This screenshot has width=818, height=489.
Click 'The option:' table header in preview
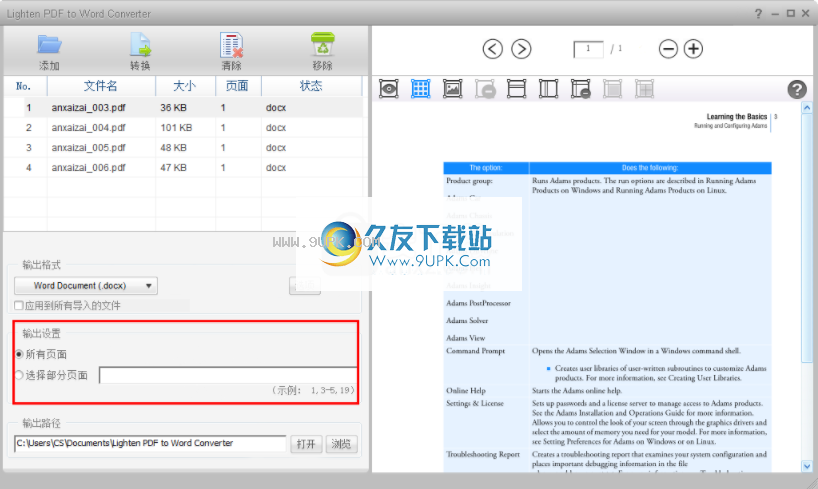coord(486,168)
